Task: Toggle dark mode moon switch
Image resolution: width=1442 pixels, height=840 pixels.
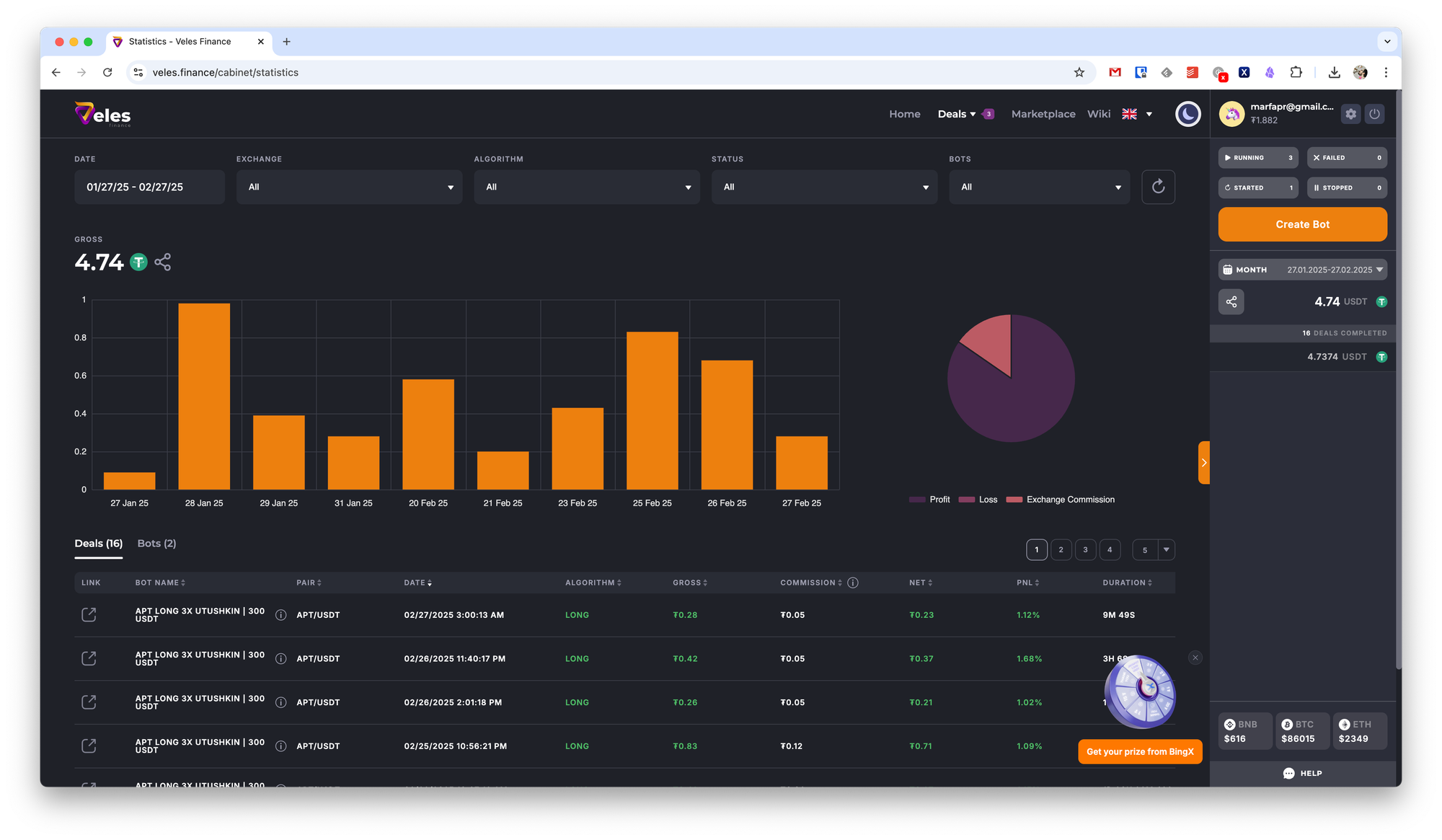Action: tap(1187, 114)
